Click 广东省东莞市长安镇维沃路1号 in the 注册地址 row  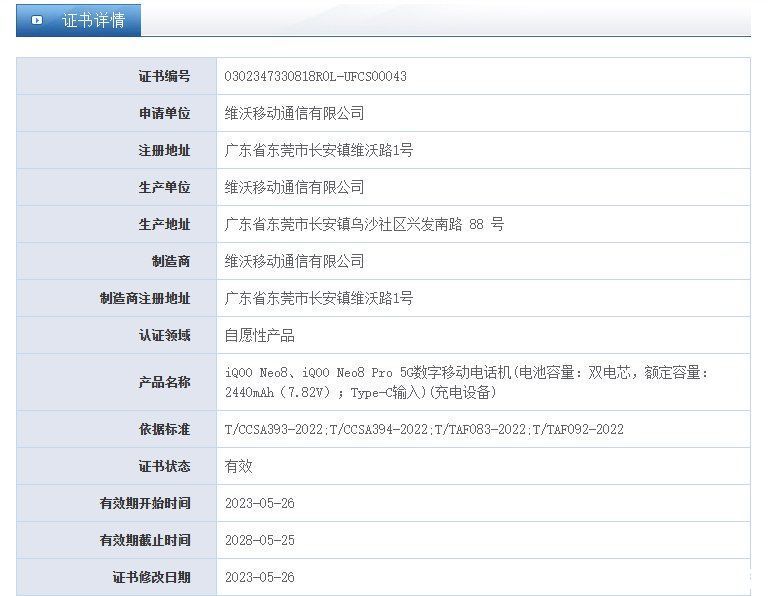pos(319,150)
